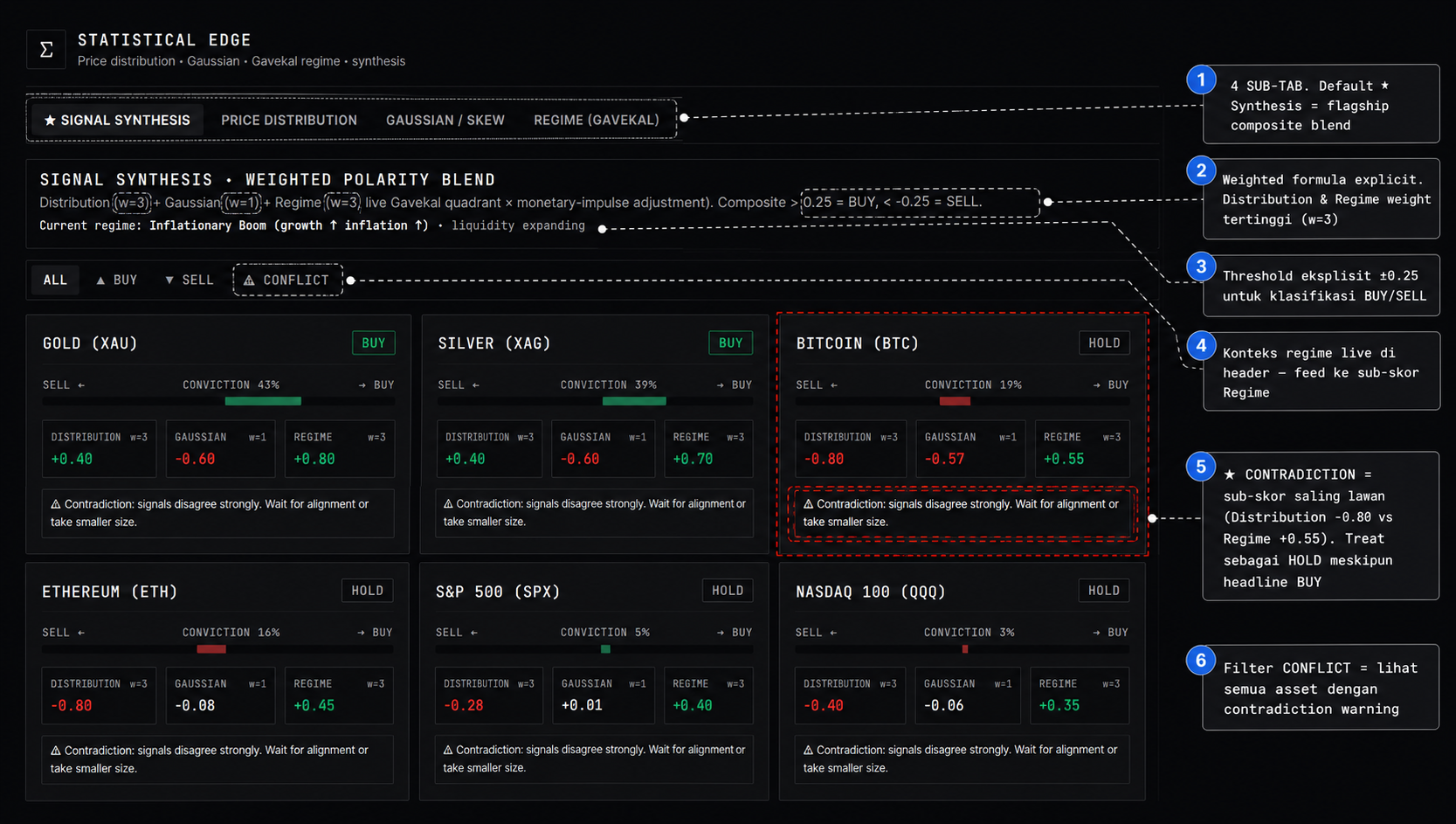Click the Sigma Statistical Edge logo icon
This screenshot has height=824, width=1456.
(x=46, y=50)
